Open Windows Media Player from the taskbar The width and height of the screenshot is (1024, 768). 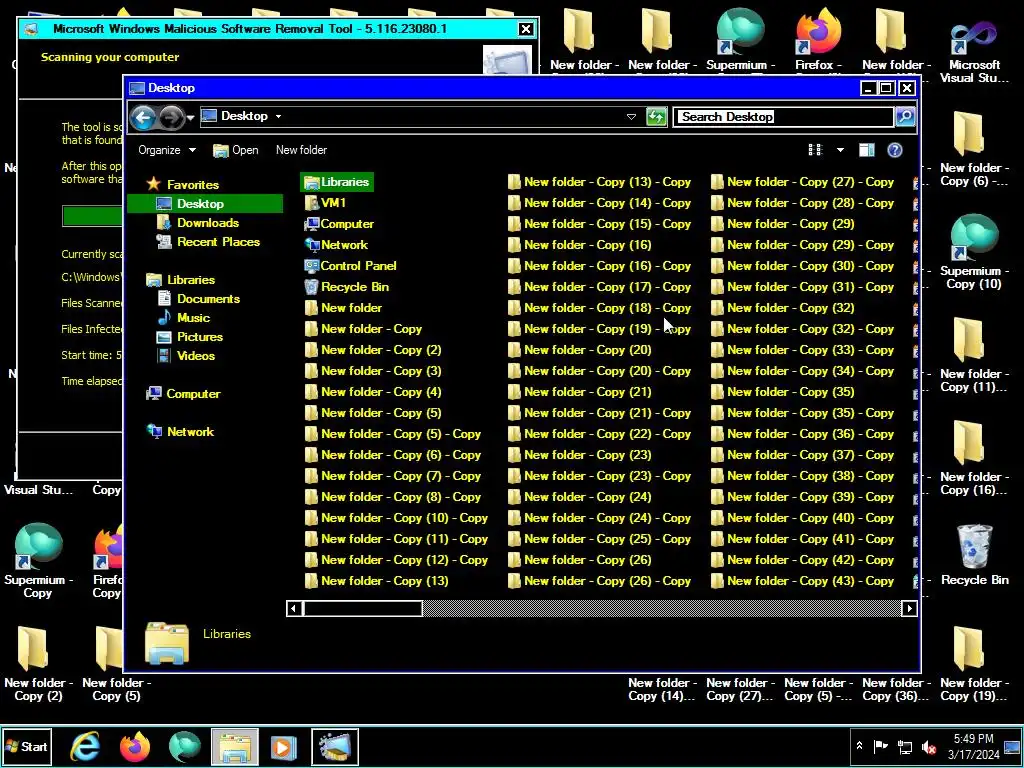tap(284, 746)
